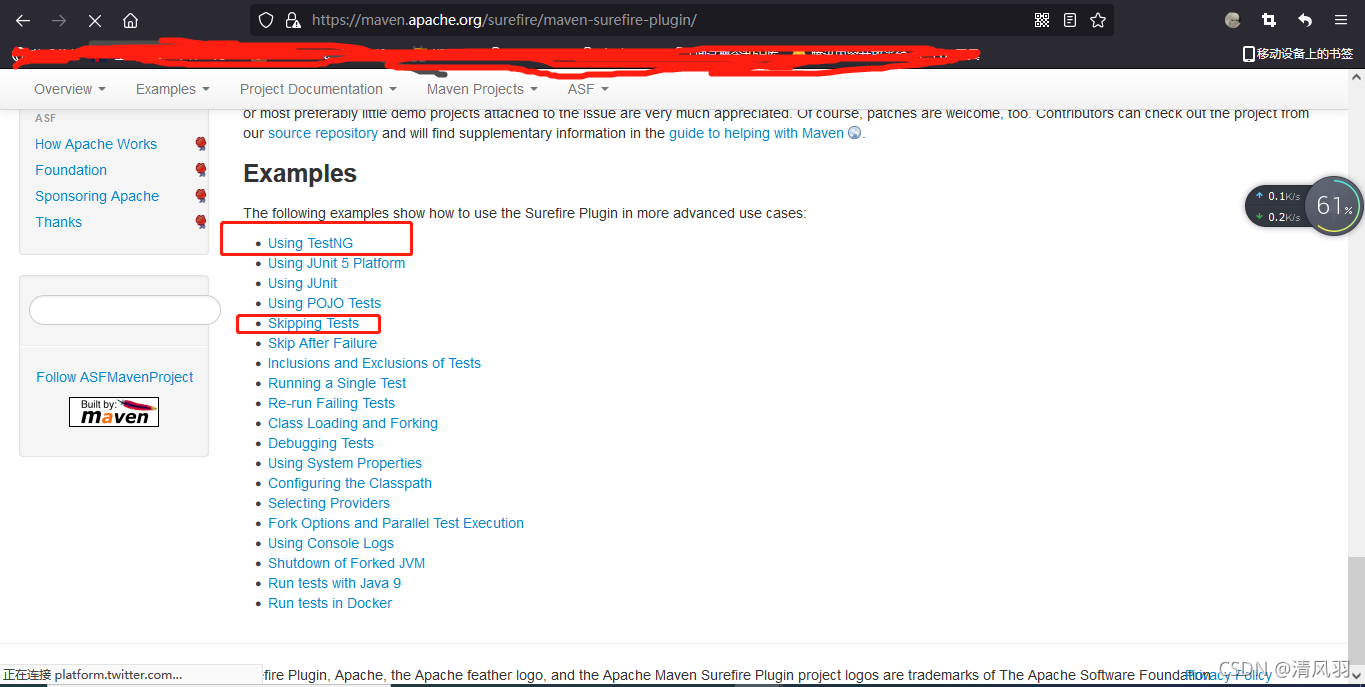This screenshot has width=1365, height=687.
Task: Open the guide to helping with Maven link
Action: pos(757,133)
